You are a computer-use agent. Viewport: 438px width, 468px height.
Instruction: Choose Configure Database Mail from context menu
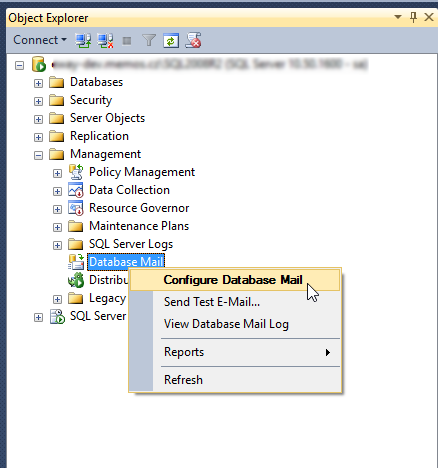coord(235,280)
